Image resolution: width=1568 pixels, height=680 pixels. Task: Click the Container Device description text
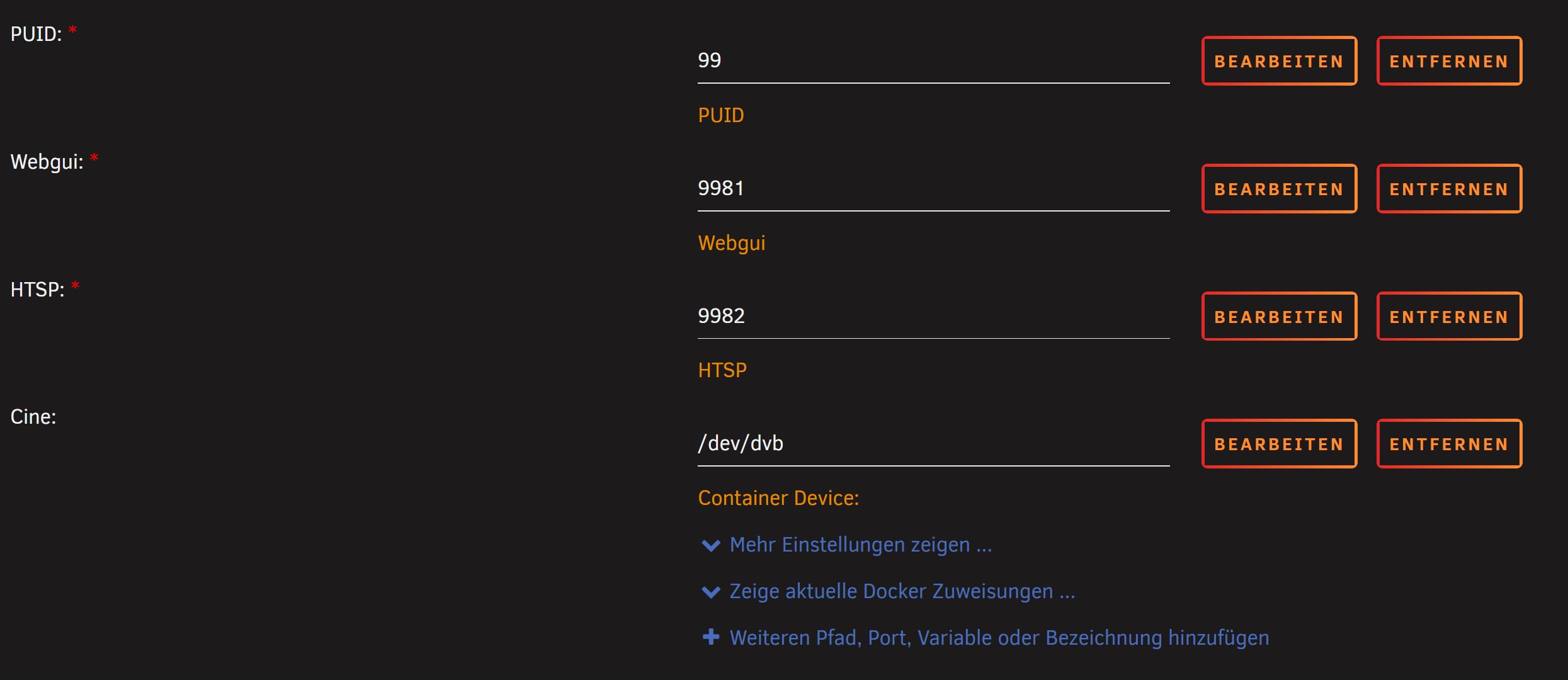778,498
